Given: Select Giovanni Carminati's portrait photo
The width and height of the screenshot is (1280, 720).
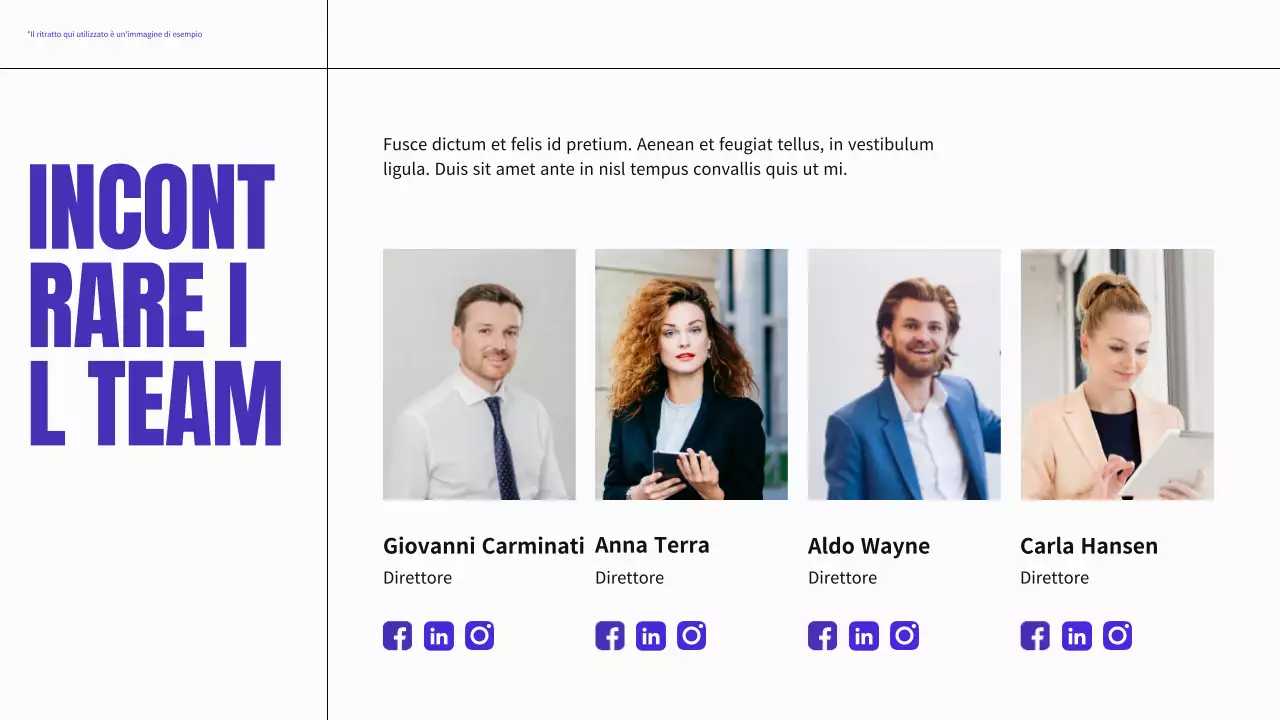Looking at the screenshot, I should pyautogui.click(x=479, y=374).
